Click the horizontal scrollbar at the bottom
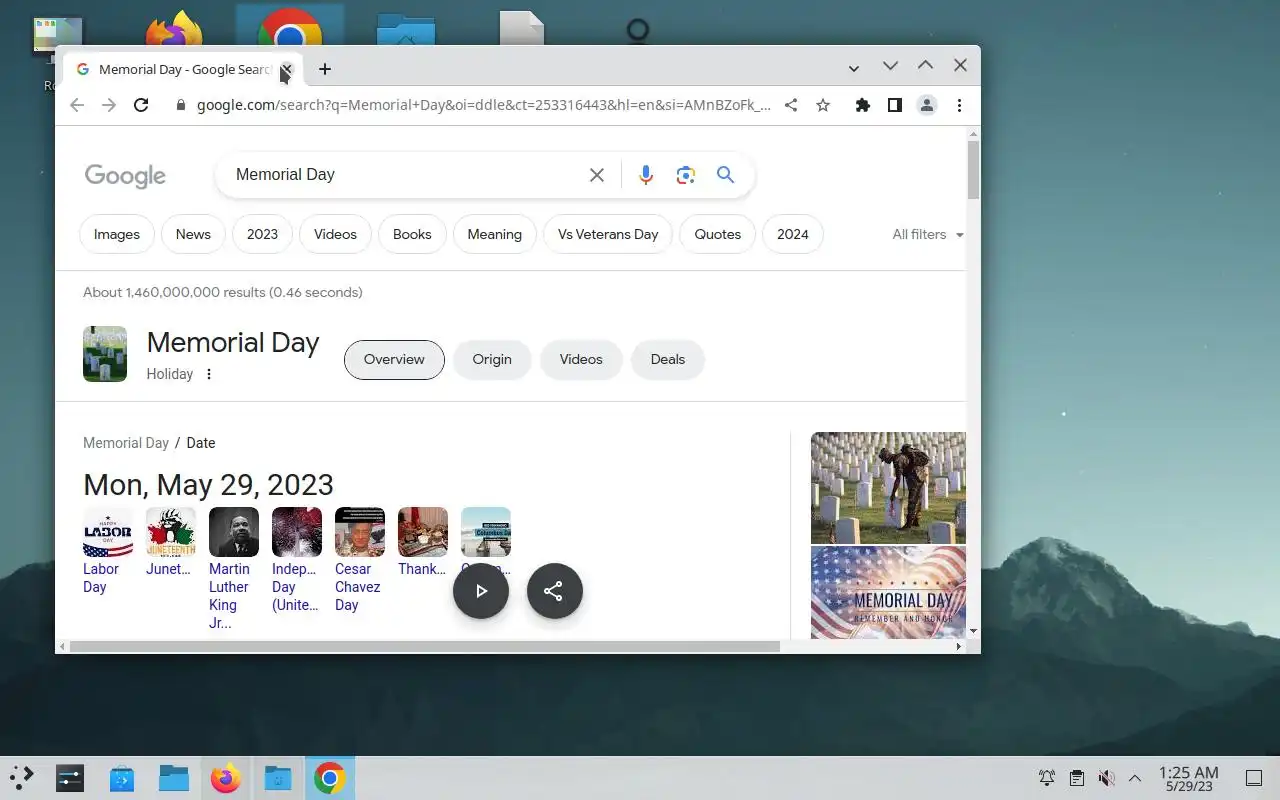Viewport: 1280px width, 800px height. (424, 647)
